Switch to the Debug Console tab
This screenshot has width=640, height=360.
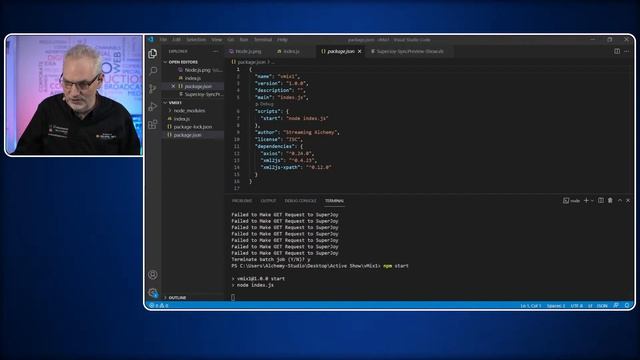(300, 201)
